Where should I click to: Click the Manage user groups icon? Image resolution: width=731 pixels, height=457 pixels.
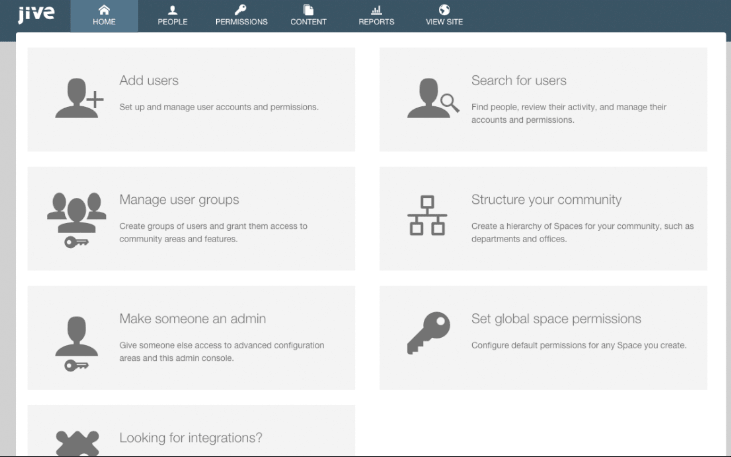pyautogui.click(x=76, y=220)
